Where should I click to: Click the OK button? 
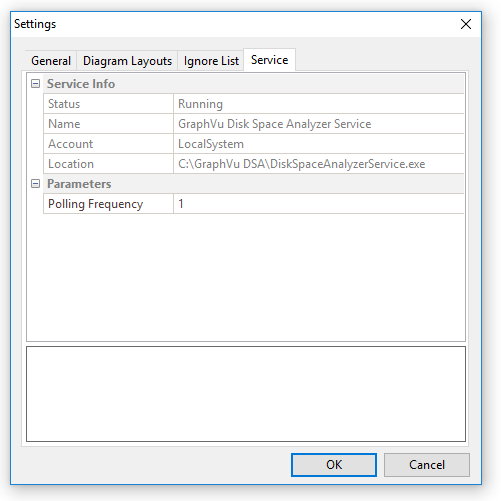point(334,465)
